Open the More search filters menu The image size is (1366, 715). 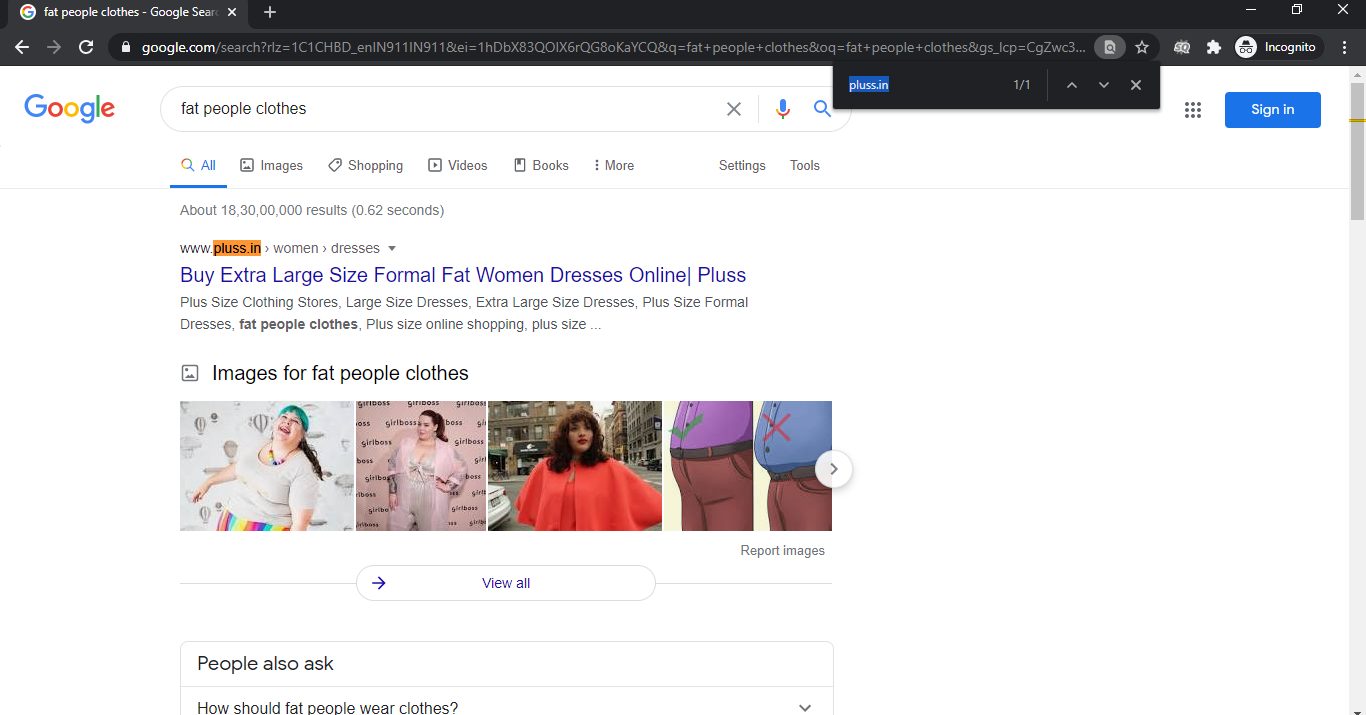[x=613, y=166]
